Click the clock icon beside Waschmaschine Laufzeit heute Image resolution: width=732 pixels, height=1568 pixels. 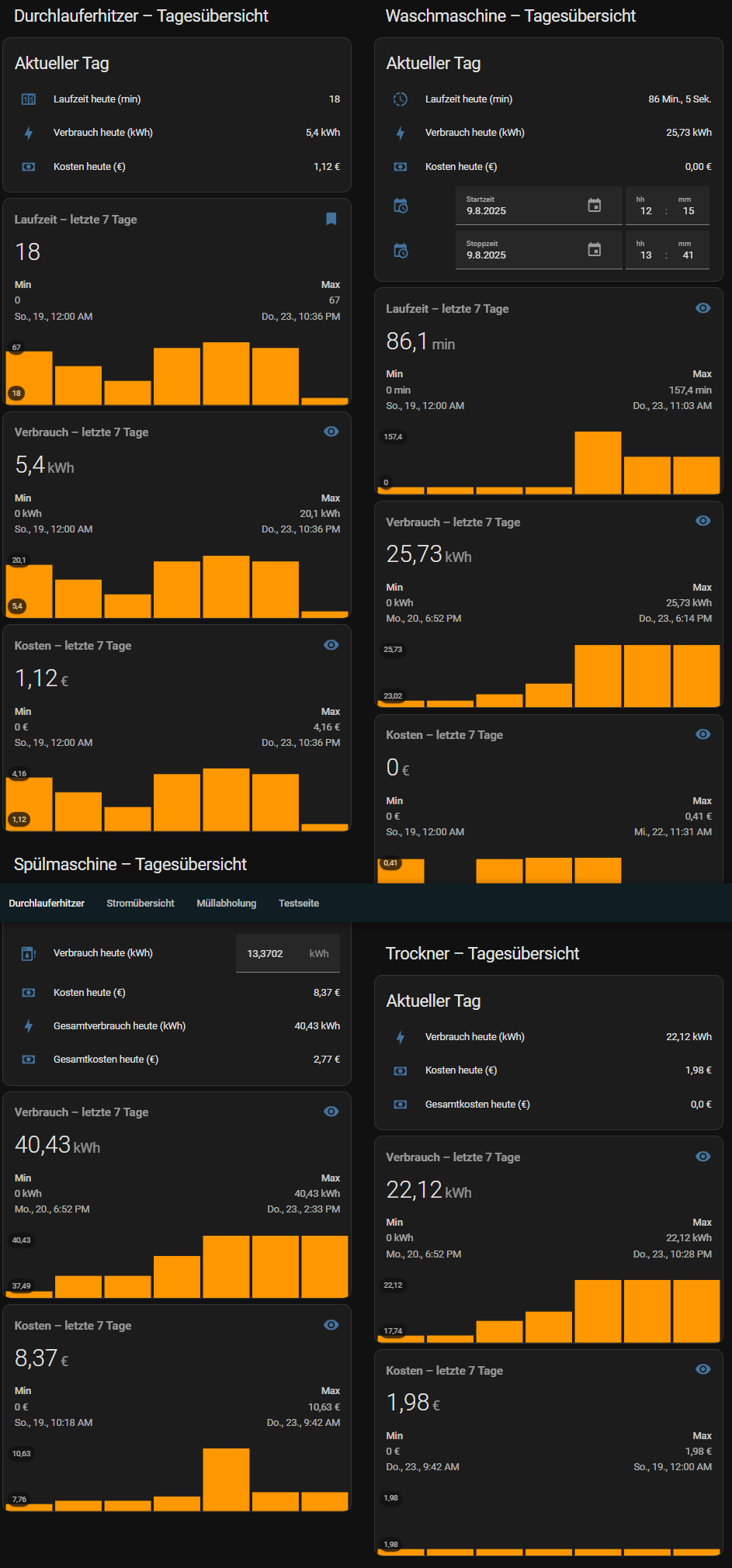click(400, 99)
